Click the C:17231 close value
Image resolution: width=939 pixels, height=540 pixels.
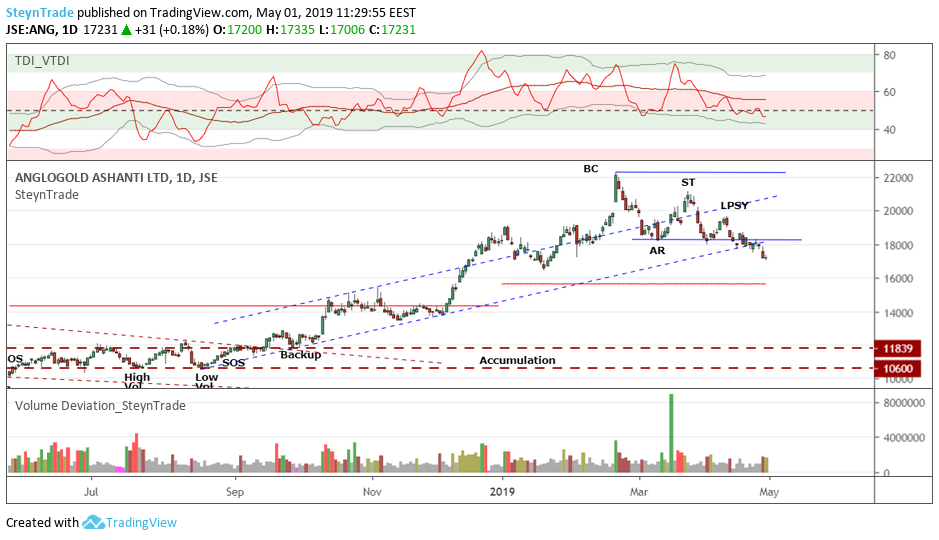(x=392, y=30)
